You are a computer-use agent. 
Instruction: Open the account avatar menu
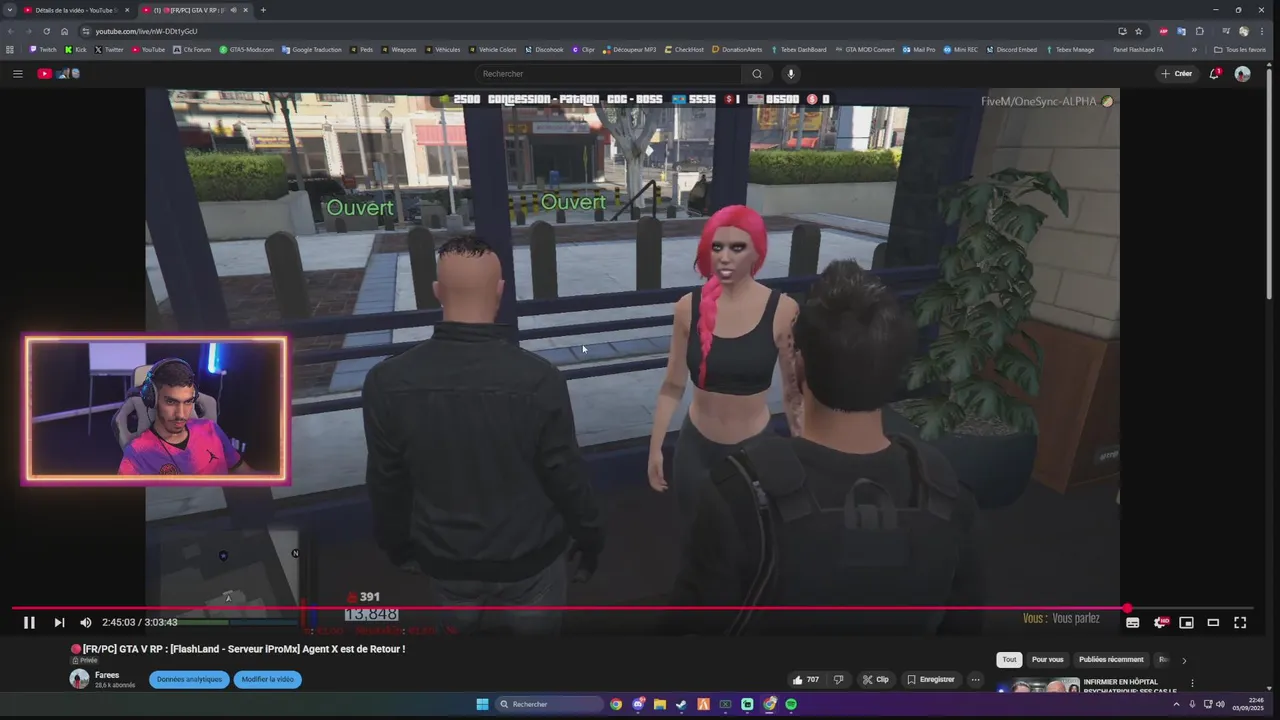coord(1242,73)
